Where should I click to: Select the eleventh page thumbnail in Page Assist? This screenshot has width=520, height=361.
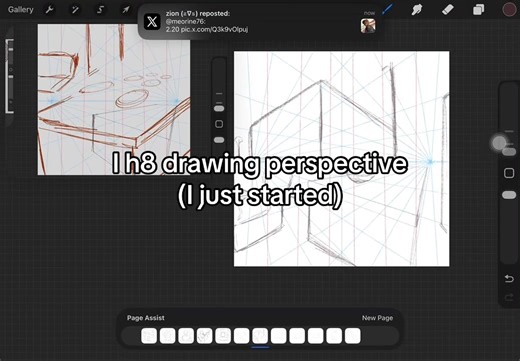pyautogui.click(x=334, y=336)
